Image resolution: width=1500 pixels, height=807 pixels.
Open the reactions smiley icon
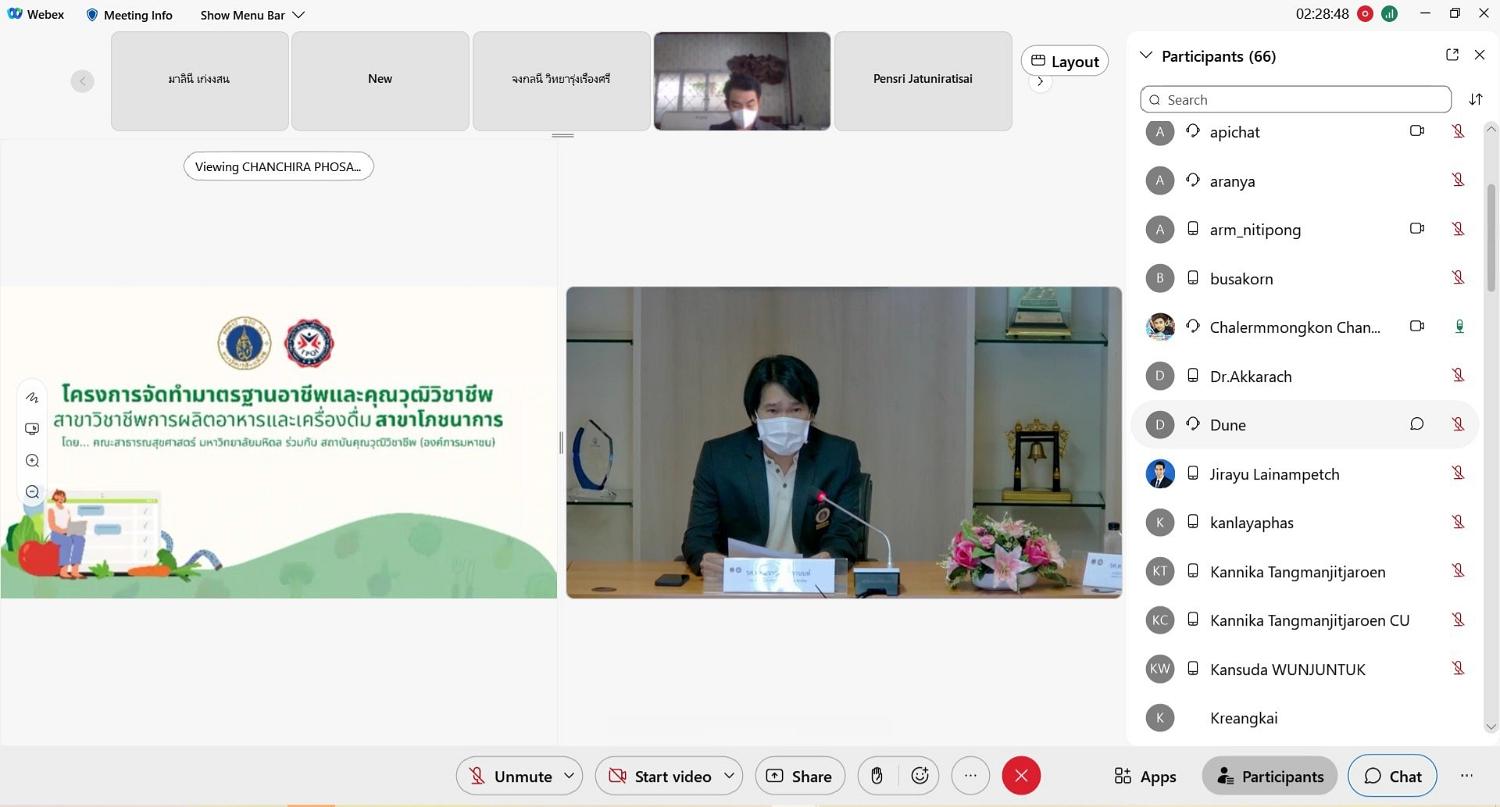pos(920,776)
